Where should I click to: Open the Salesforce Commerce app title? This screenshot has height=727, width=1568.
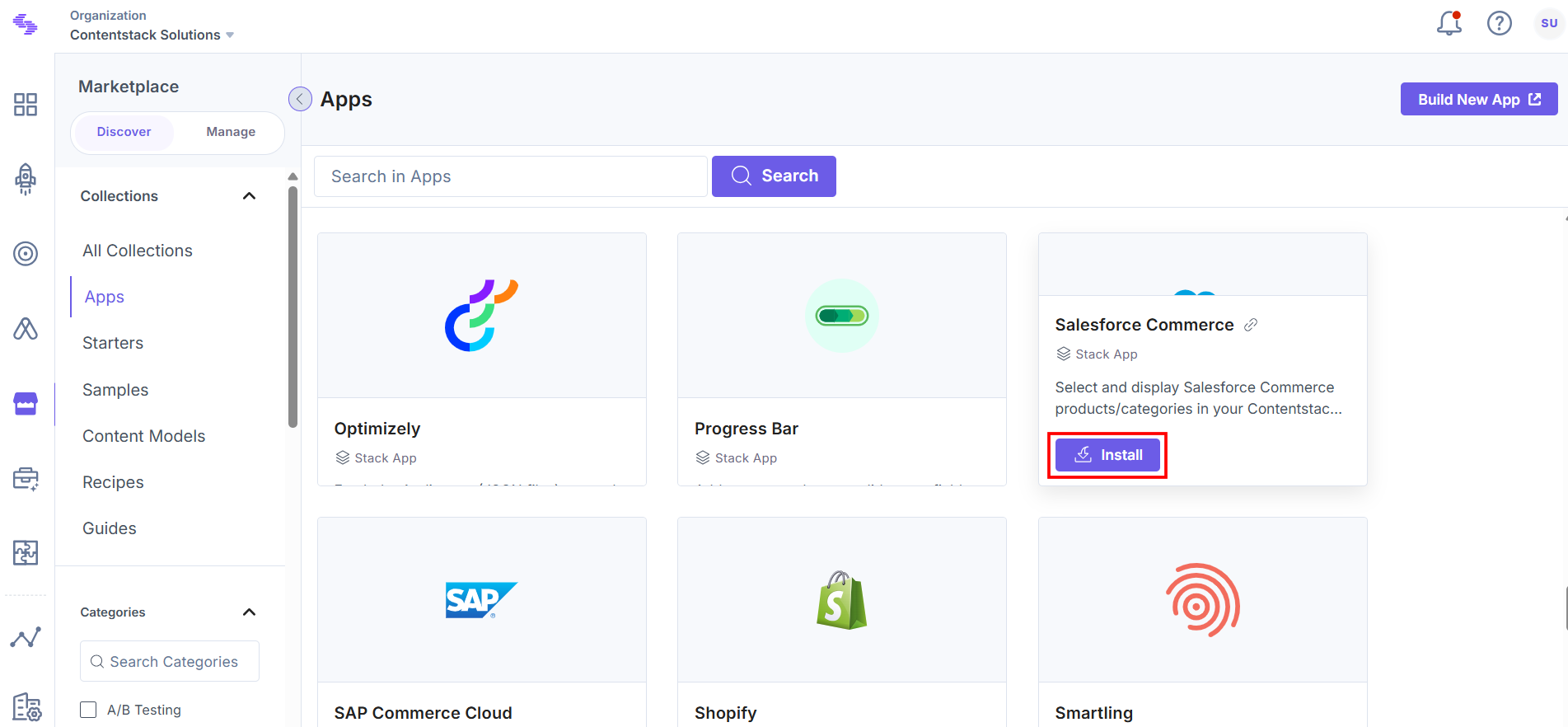pos(1144,325)
